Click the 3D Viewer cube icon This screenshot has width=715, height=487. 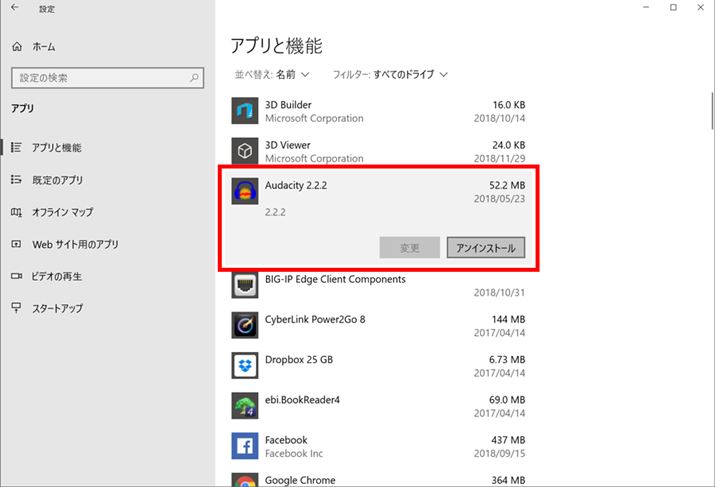click(245, 150)
